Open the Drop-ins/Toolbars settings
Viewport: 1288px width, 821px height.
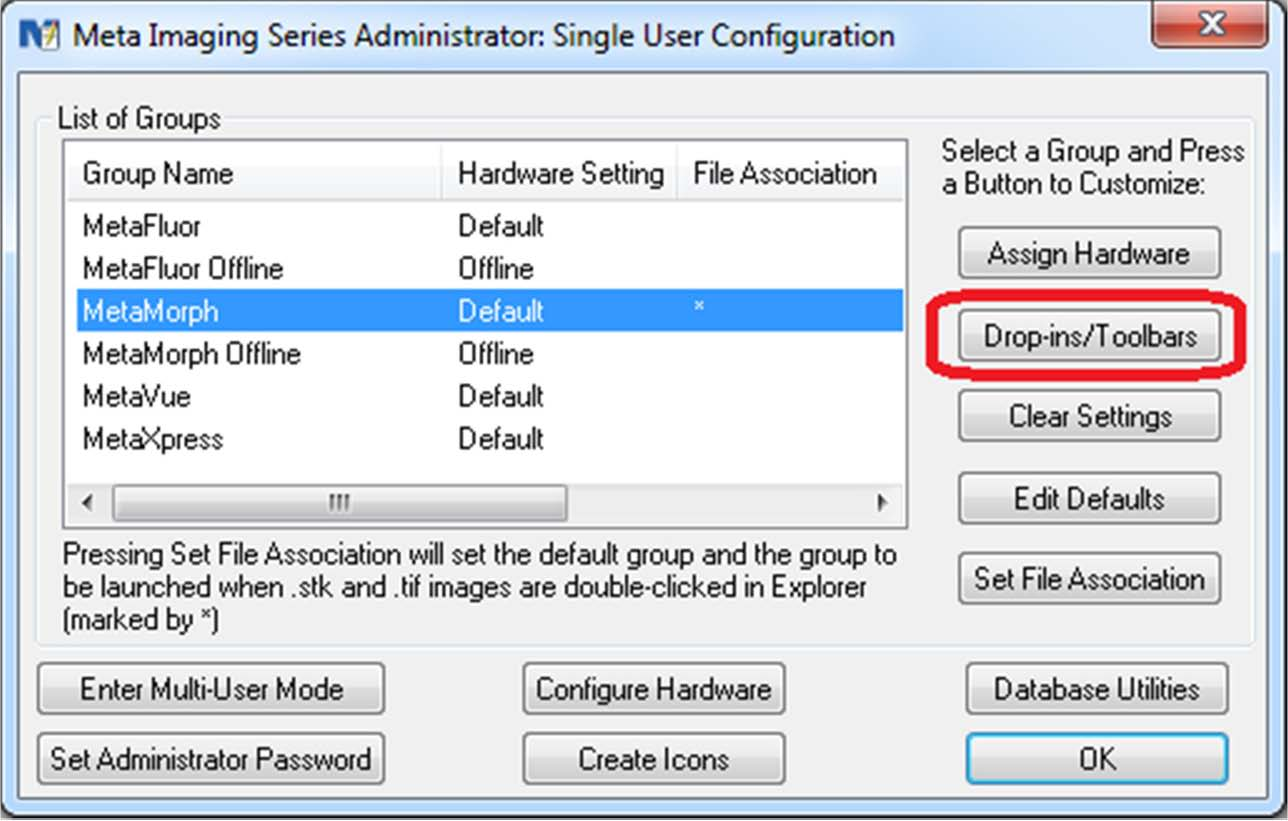(1089, 337)
